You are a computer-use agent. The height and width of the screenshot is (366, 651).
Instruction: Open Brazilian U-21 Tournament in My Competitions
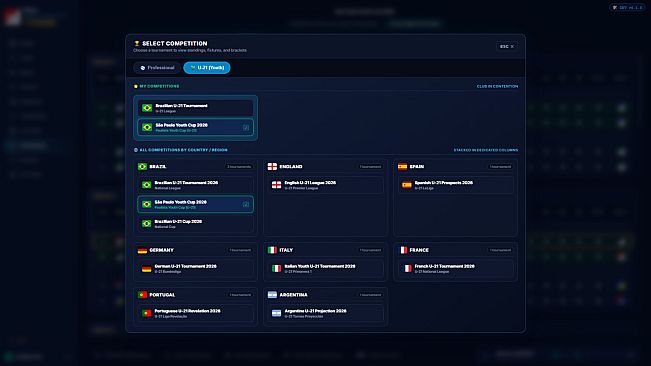point(195,108)
